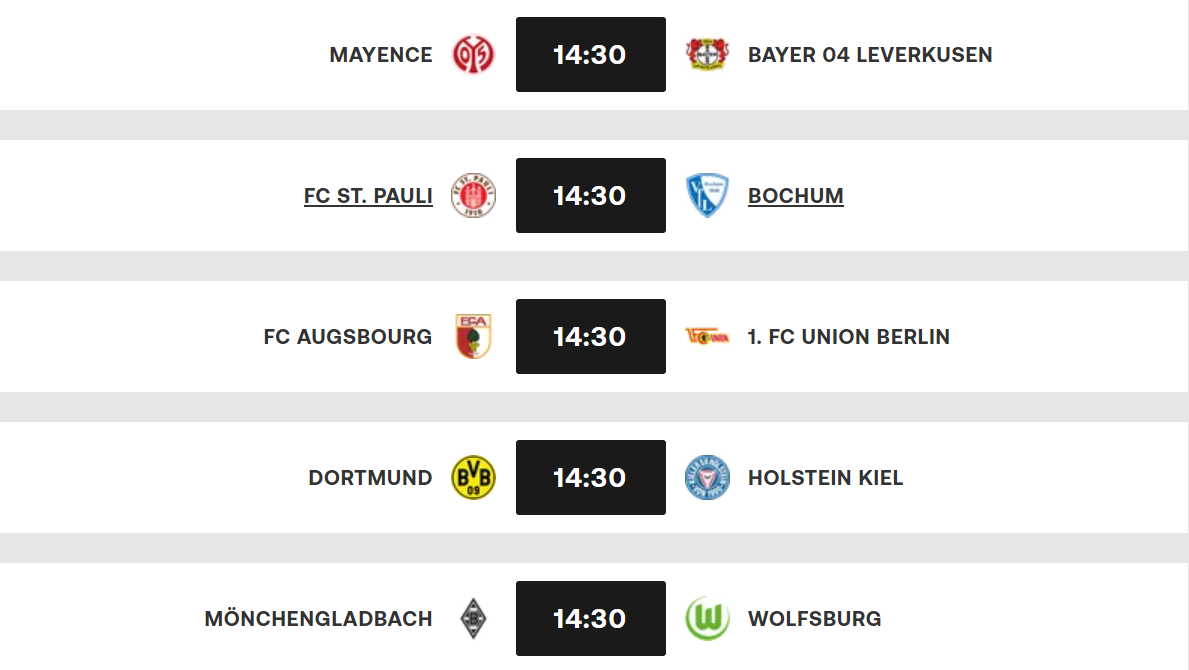Click the Mayence club crest
The image size is (1189, 670).
coord(472,55)
